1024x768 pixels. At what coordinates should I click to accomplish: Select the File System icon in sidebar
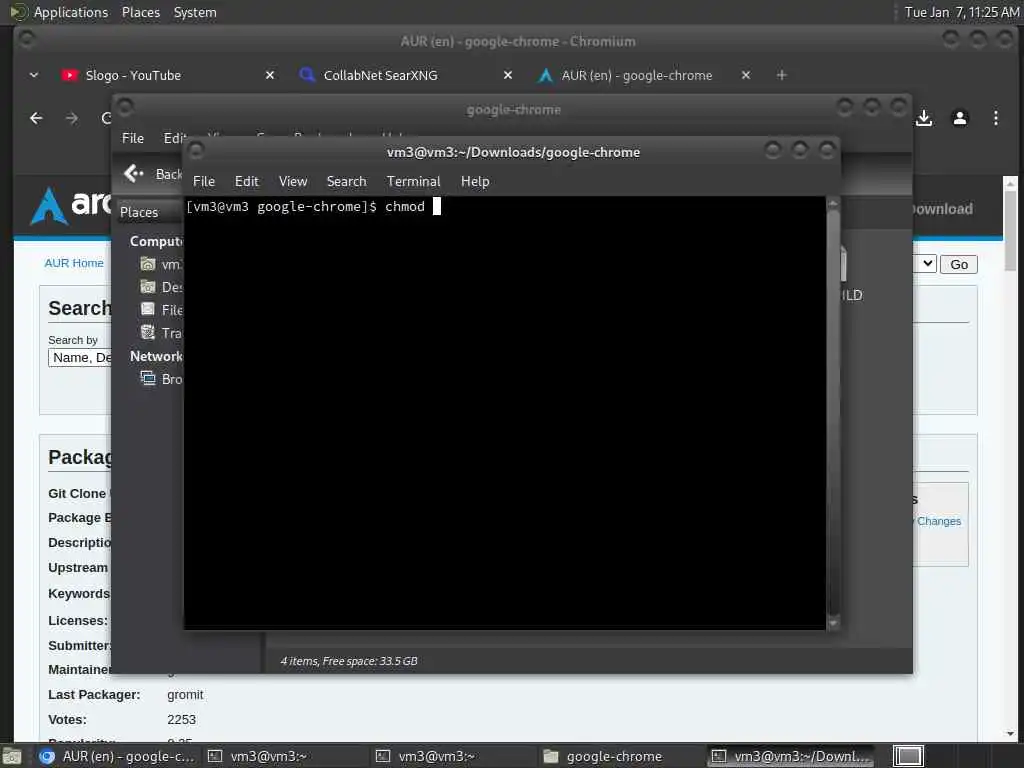148,310
